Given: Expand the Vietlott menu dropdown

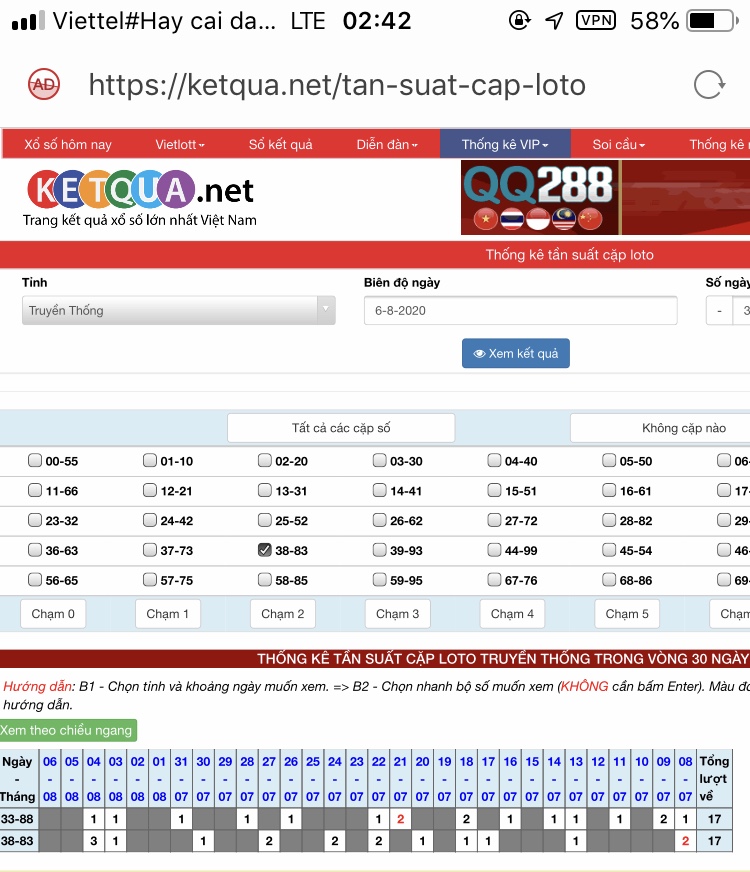Looking at the screenshot, I should [x=180, y=145].
